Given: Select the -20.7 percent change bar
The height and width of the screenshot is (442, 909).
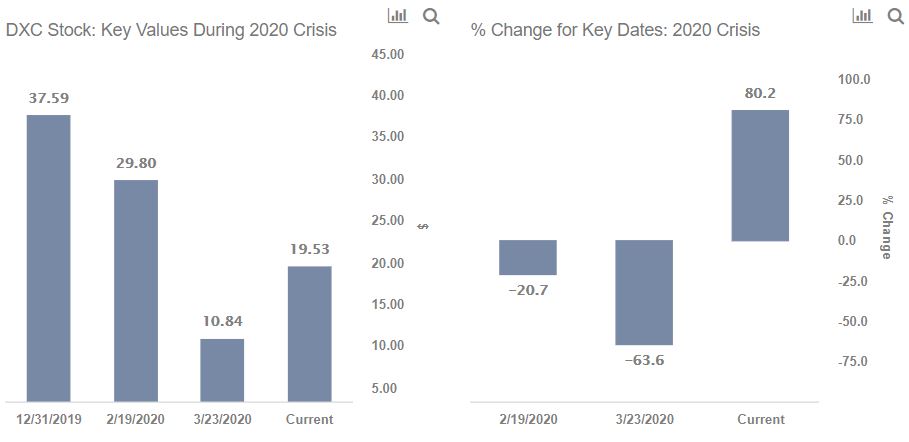Looking at the screenshot, I should click(x=528, y=258).
